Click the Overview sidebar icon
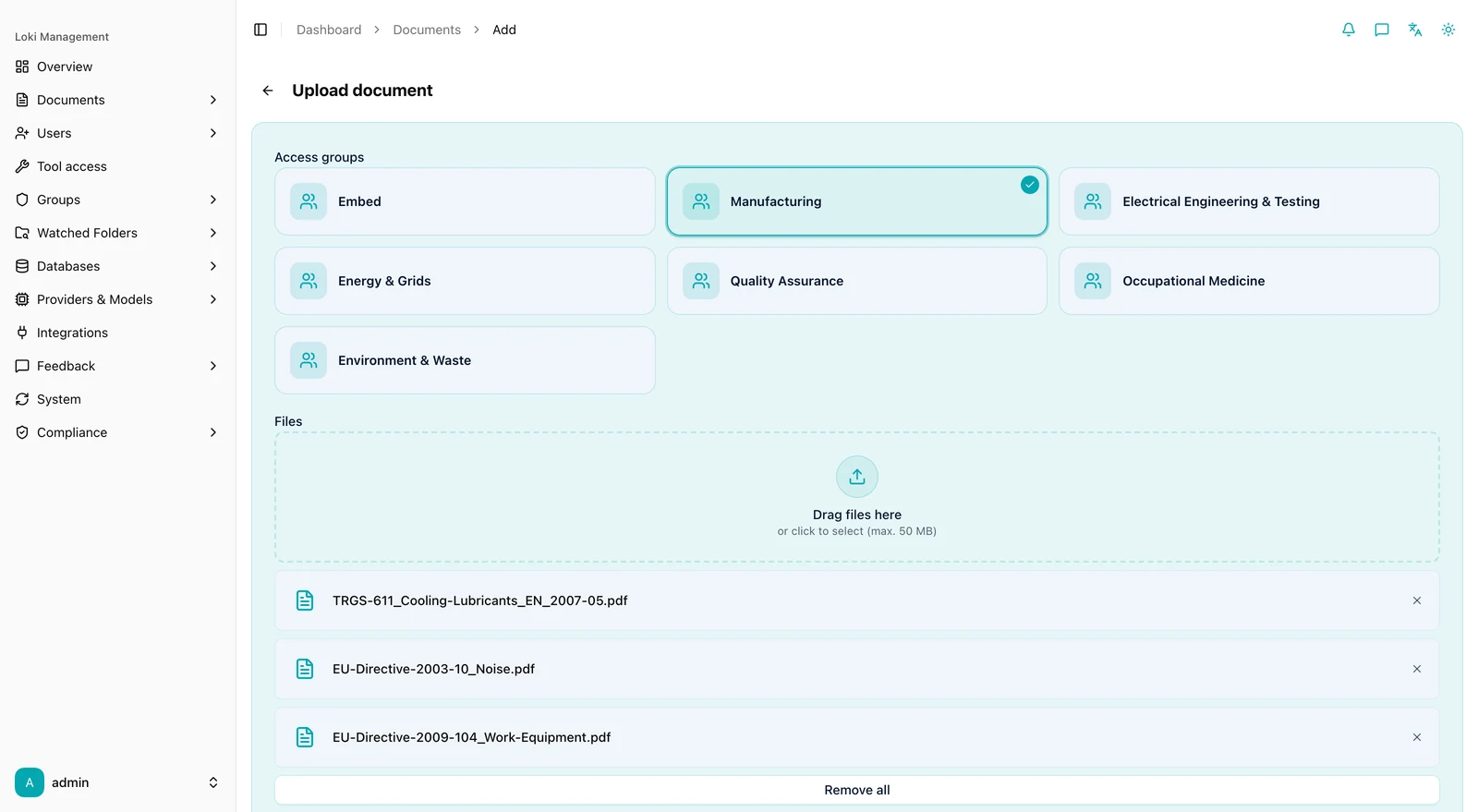 (22, 67)
